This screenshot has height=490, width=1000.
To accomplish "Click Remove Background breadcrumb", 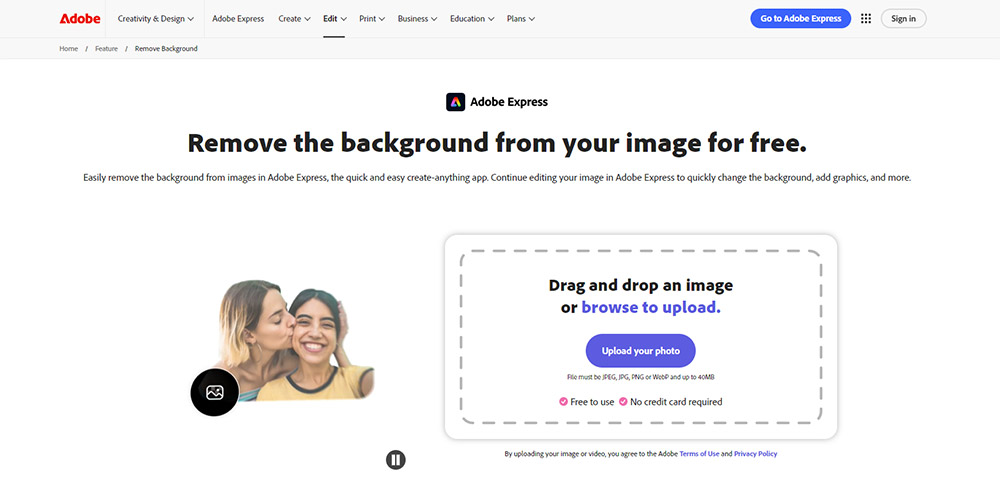I will 166,48.
